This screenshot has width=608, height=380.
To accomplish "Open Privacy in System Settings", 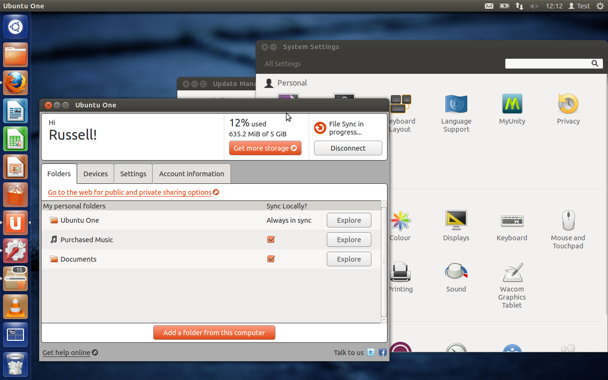I will click(x=568, y=109).
